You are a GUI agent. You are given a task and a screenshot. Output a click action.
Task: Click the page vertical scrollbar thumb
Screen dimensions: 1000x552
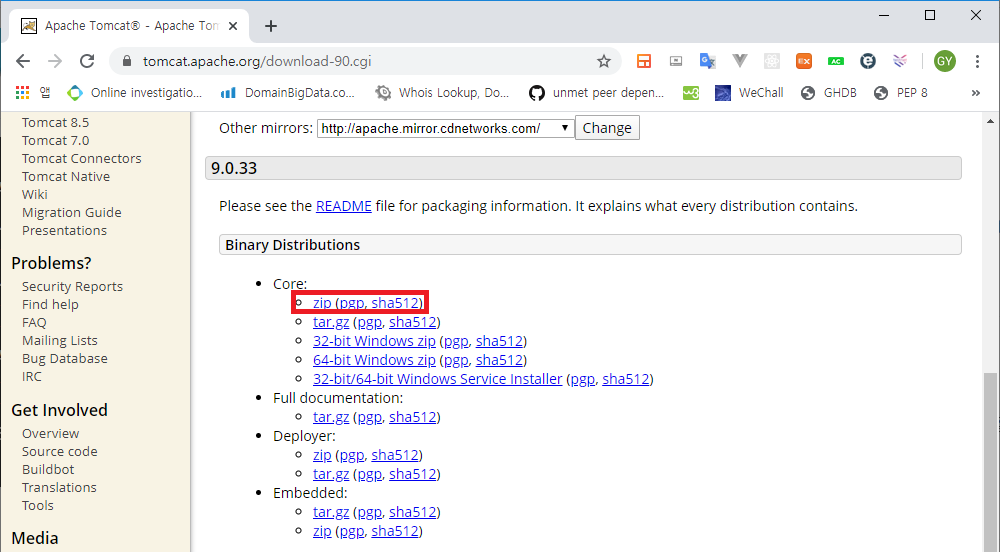(x=990, y=462)
